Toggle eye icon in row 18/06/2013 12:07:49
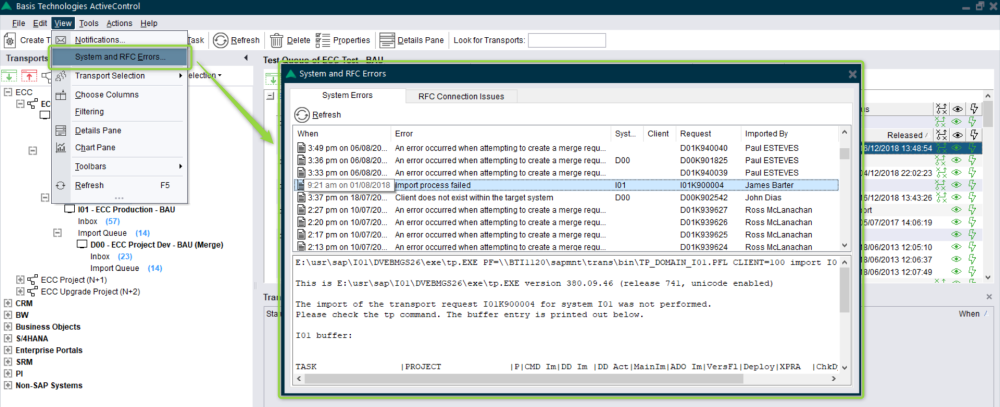The image size is (1000, 407). pyautogui.click(x=957, y=272)
